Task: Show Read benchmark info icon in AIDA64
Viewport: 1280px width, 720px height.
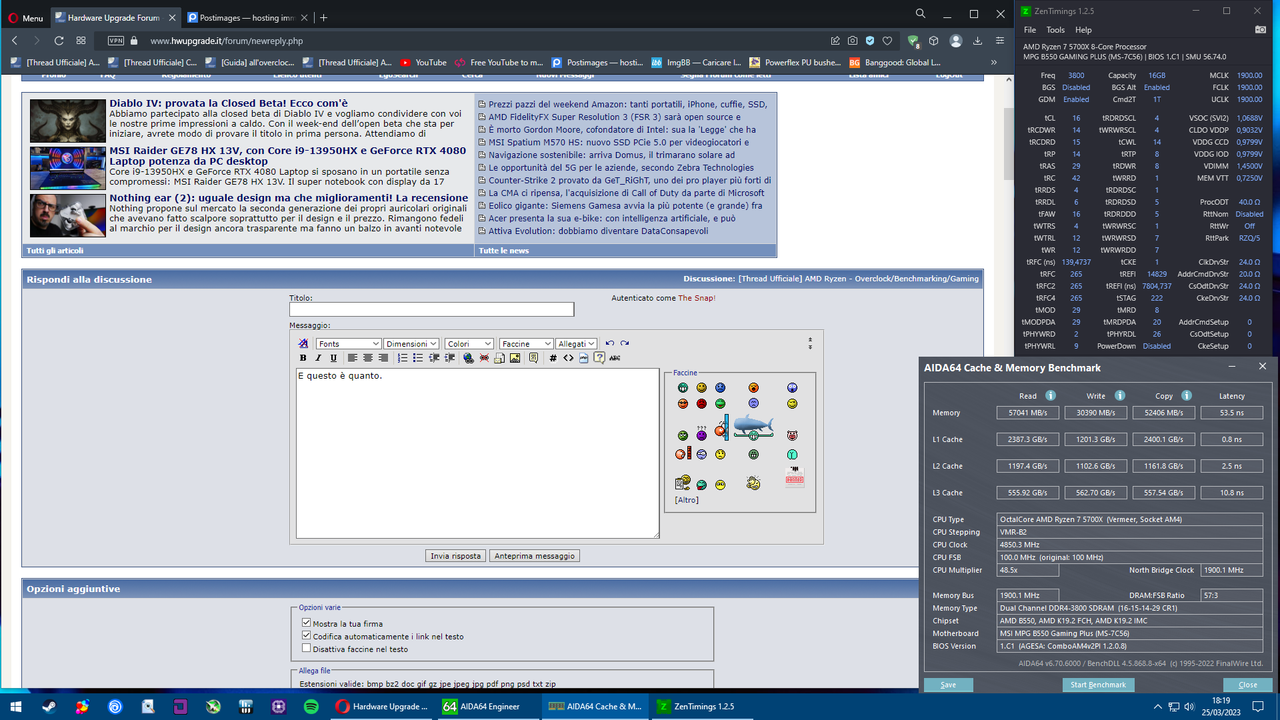Action: (x=1051, y=396)
